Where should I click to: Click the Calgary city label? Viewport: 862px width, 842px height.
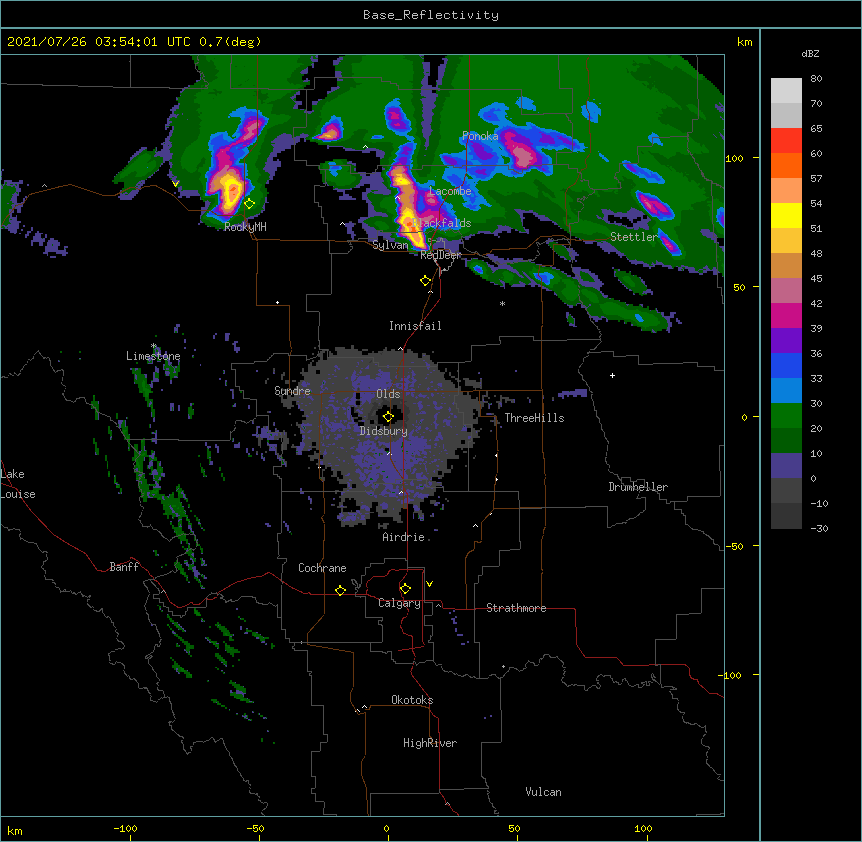[400, 603]
